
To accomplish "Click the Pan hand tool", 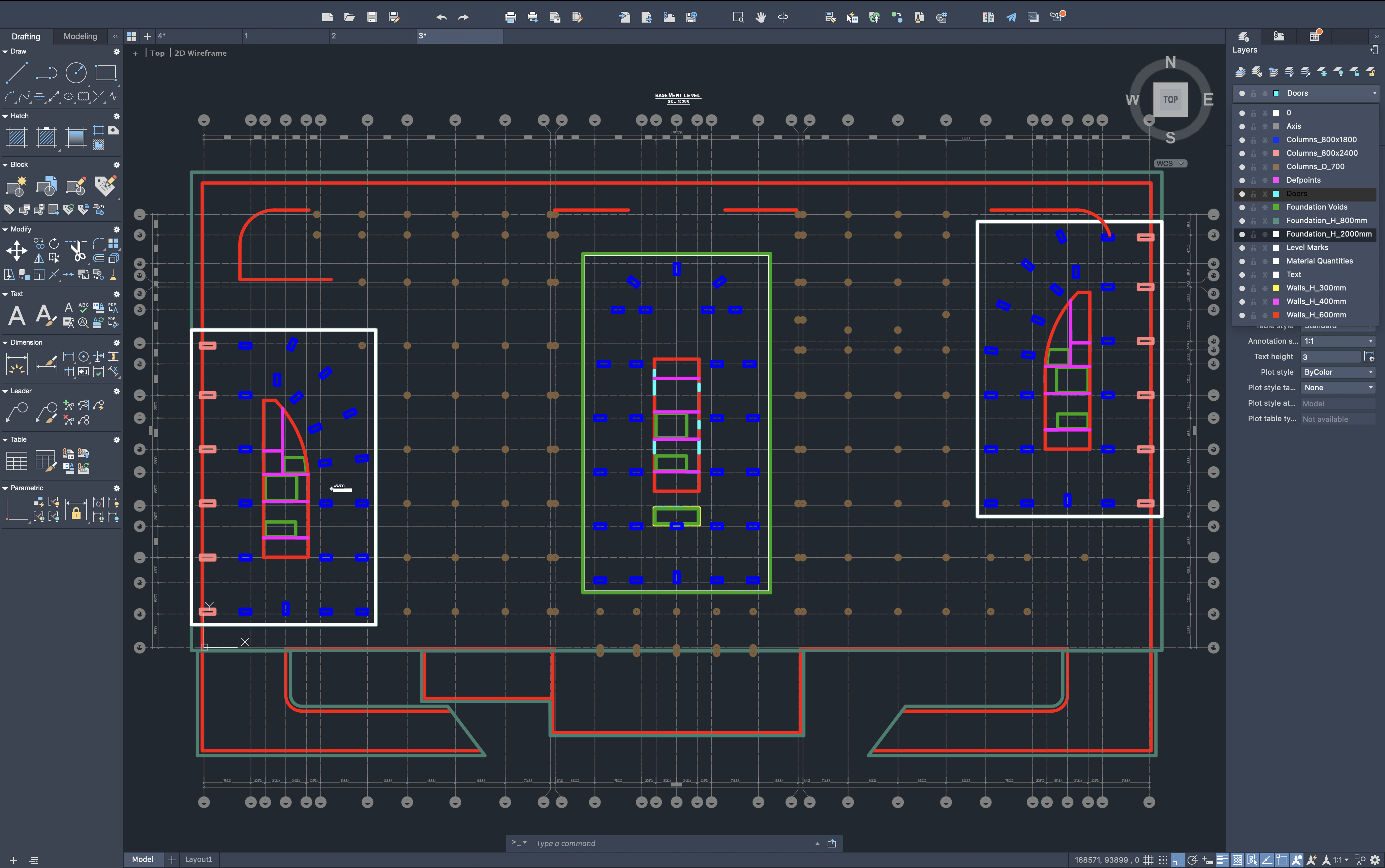I will click(x=761, y=17).
